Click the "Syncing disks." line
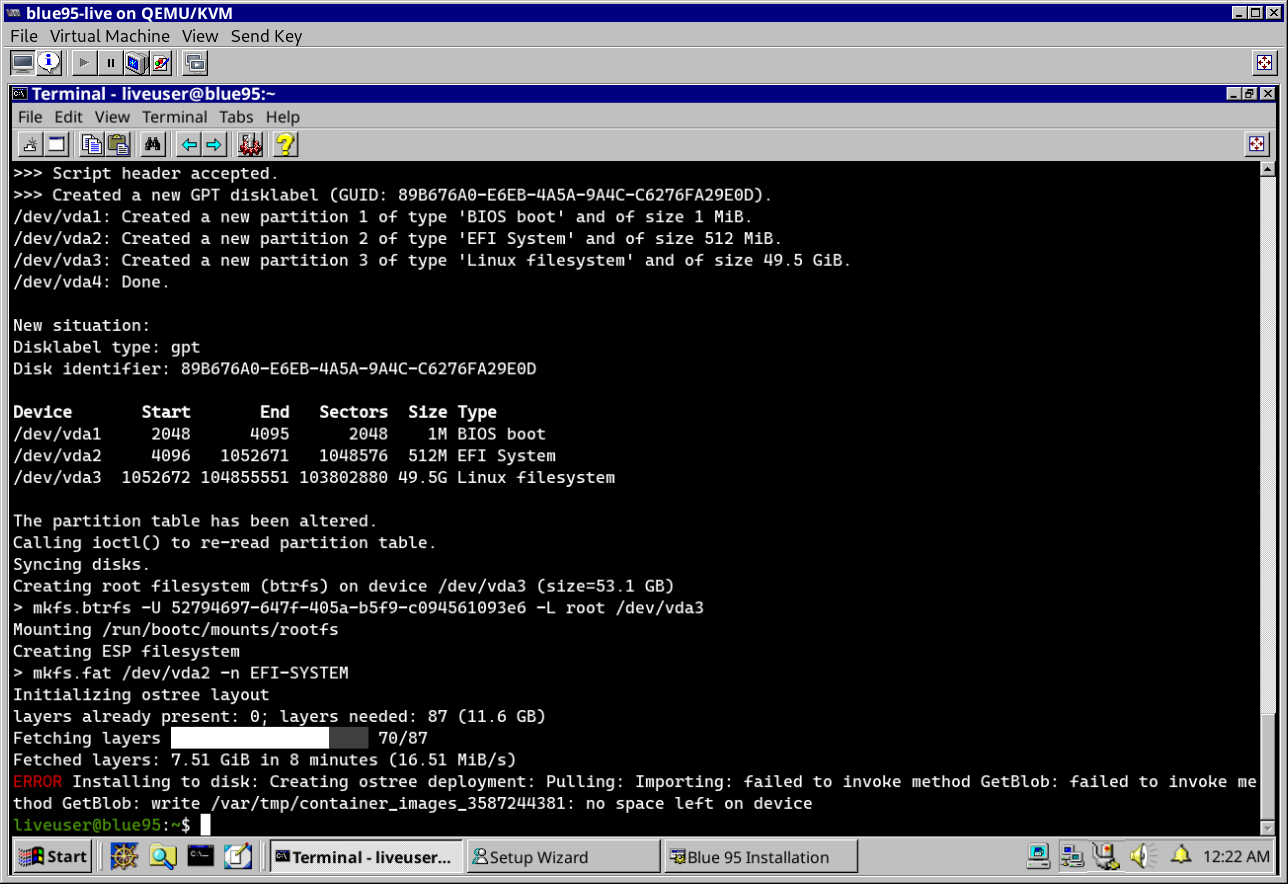The height and width of the screenshot is (884, 1288). (82, 565)
